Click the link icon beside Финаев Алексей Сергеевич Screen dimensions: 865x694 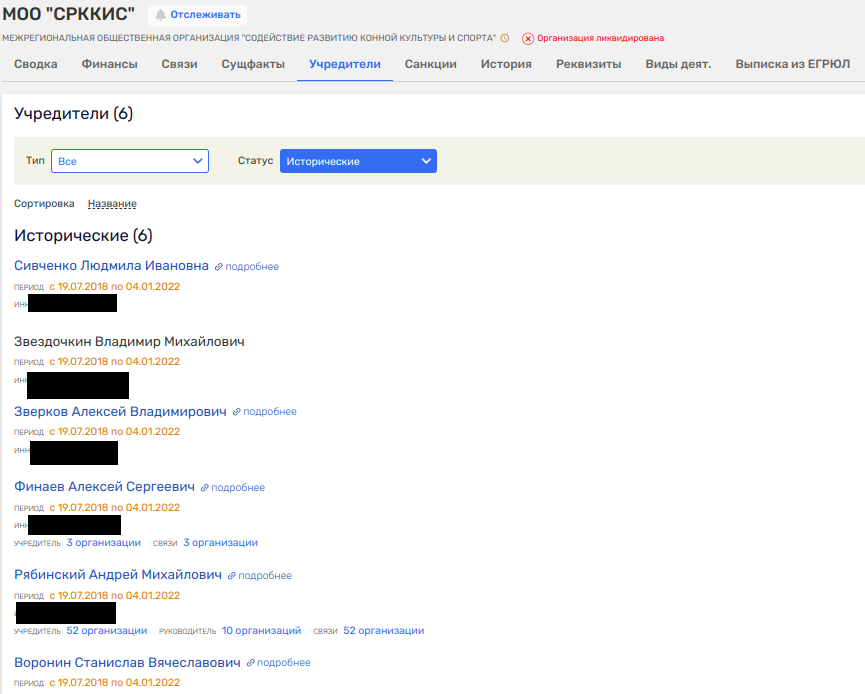205,488
